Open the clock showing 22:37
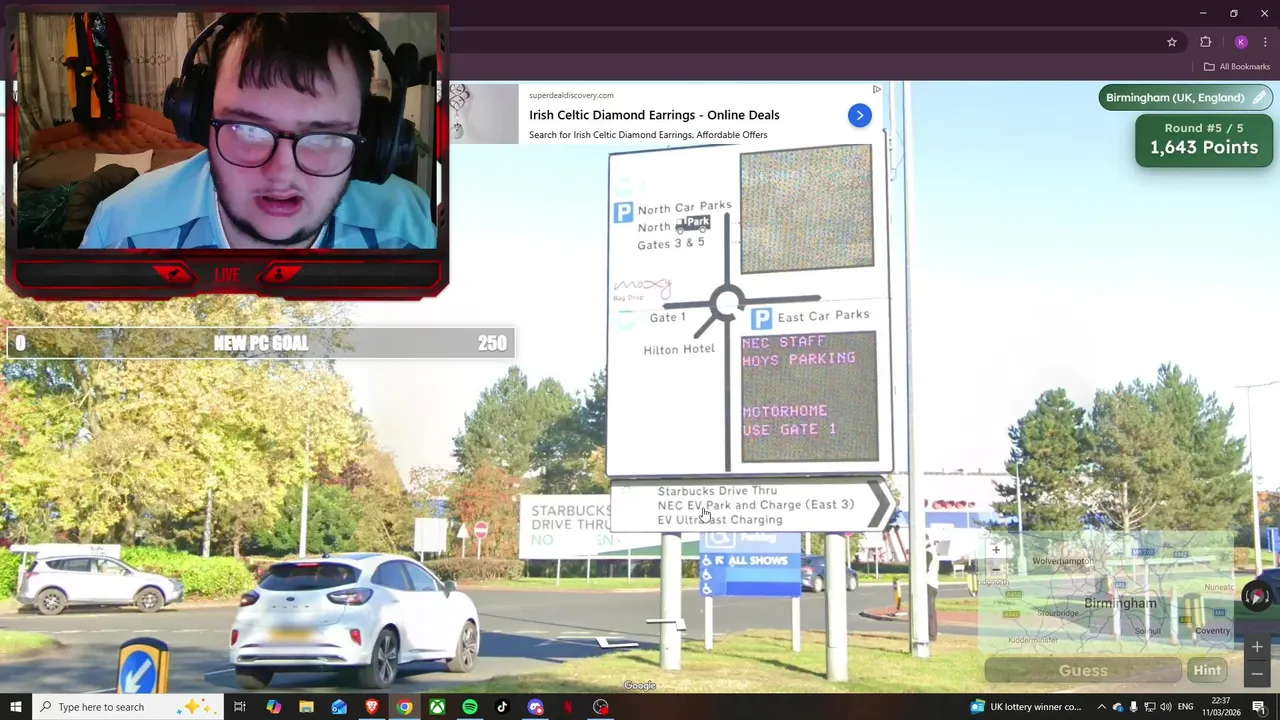The image size is (1280, 720). click(1222, 707)
